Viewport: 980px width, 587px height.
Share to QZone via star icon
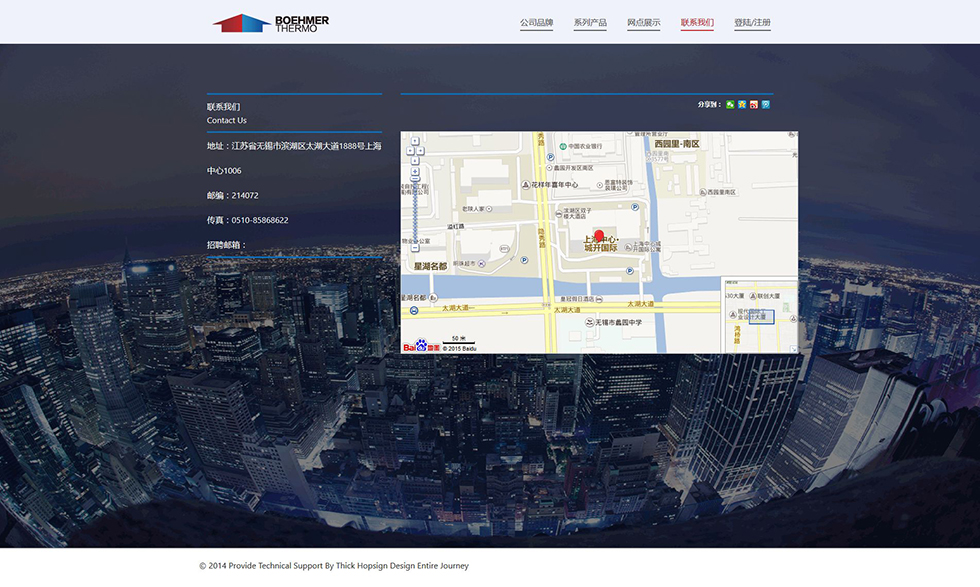(742, 104)
